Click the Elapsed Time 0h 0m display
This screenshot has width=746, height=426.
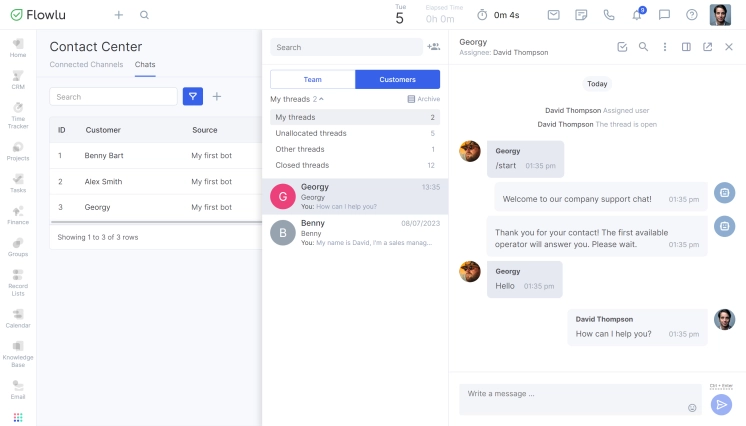tap(442, 15)
